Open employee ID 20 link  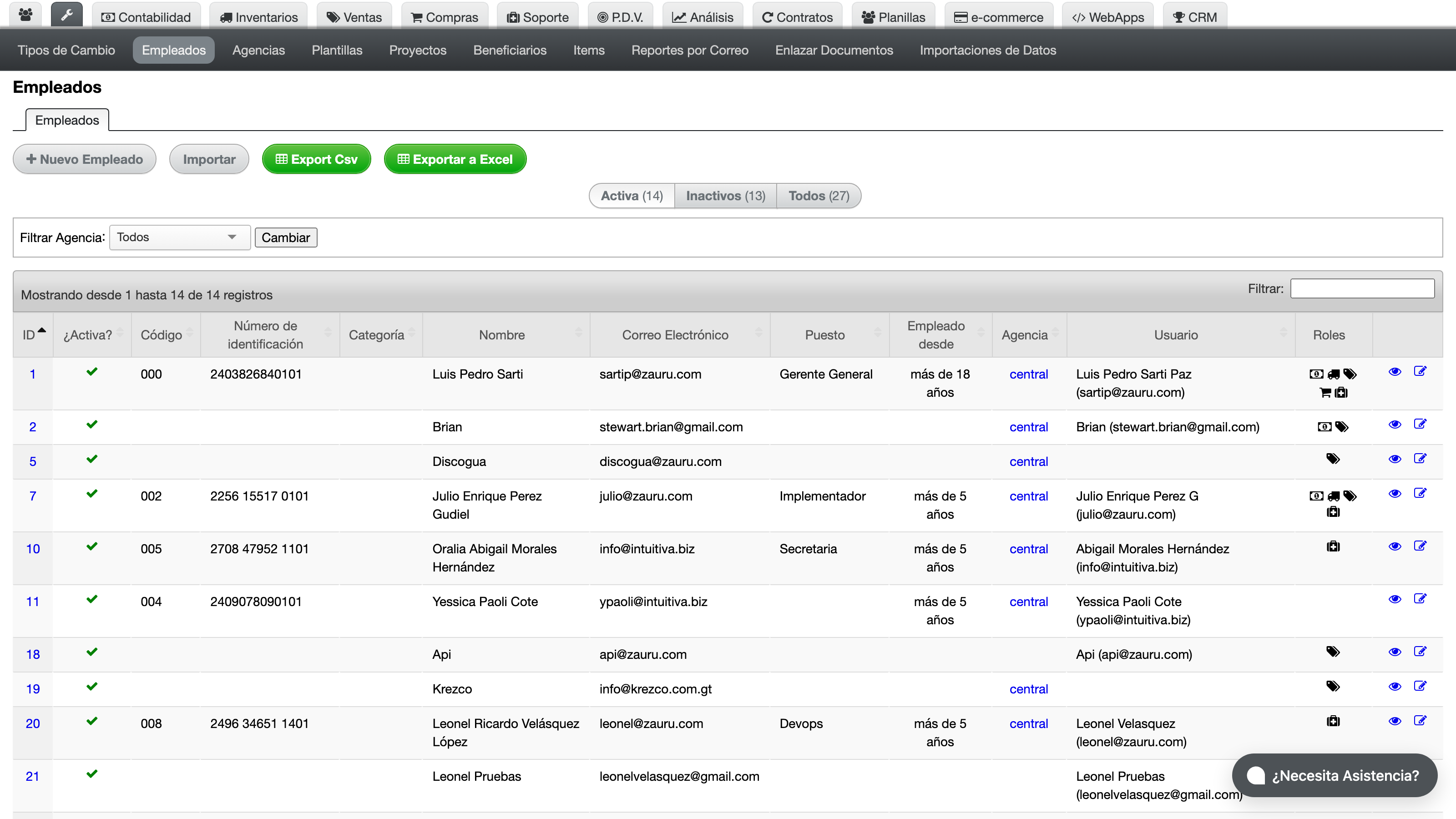[33, 723]
